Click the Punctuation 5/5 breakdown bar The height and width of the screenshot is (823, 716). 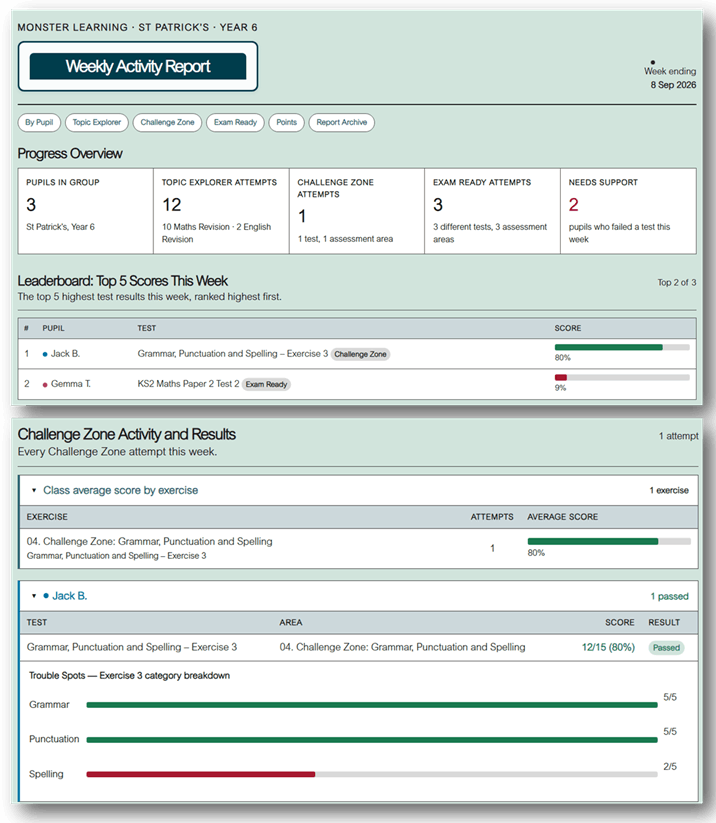coord(372,740)
